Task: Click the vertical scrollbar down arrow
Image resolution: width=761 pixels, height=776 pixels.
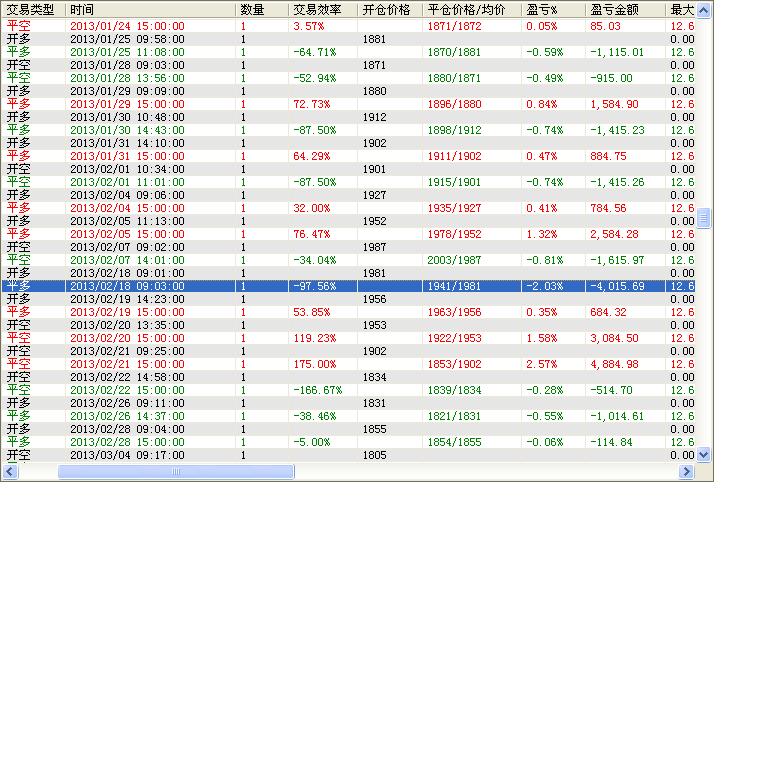Action: [703, 454]
